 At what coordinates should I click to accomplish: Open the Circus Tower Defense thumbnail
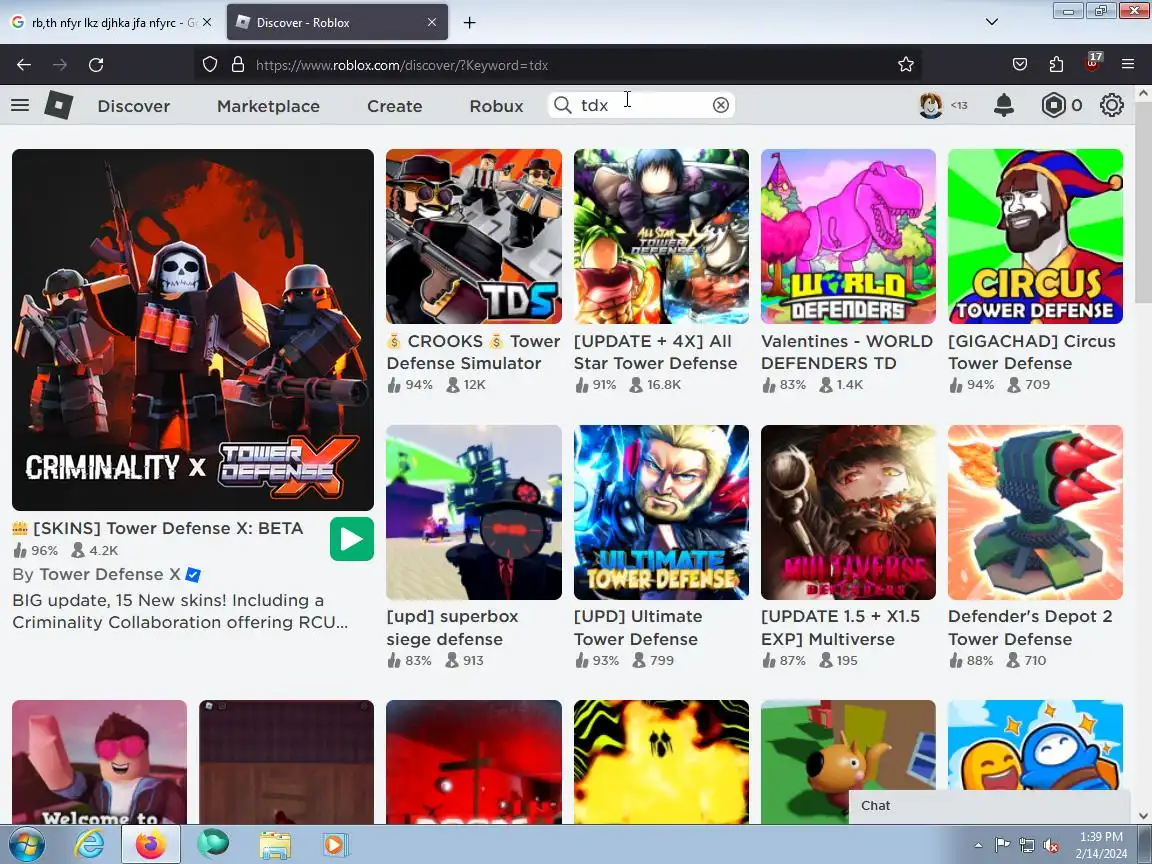pyautogui.click(x=1035, y=237)
